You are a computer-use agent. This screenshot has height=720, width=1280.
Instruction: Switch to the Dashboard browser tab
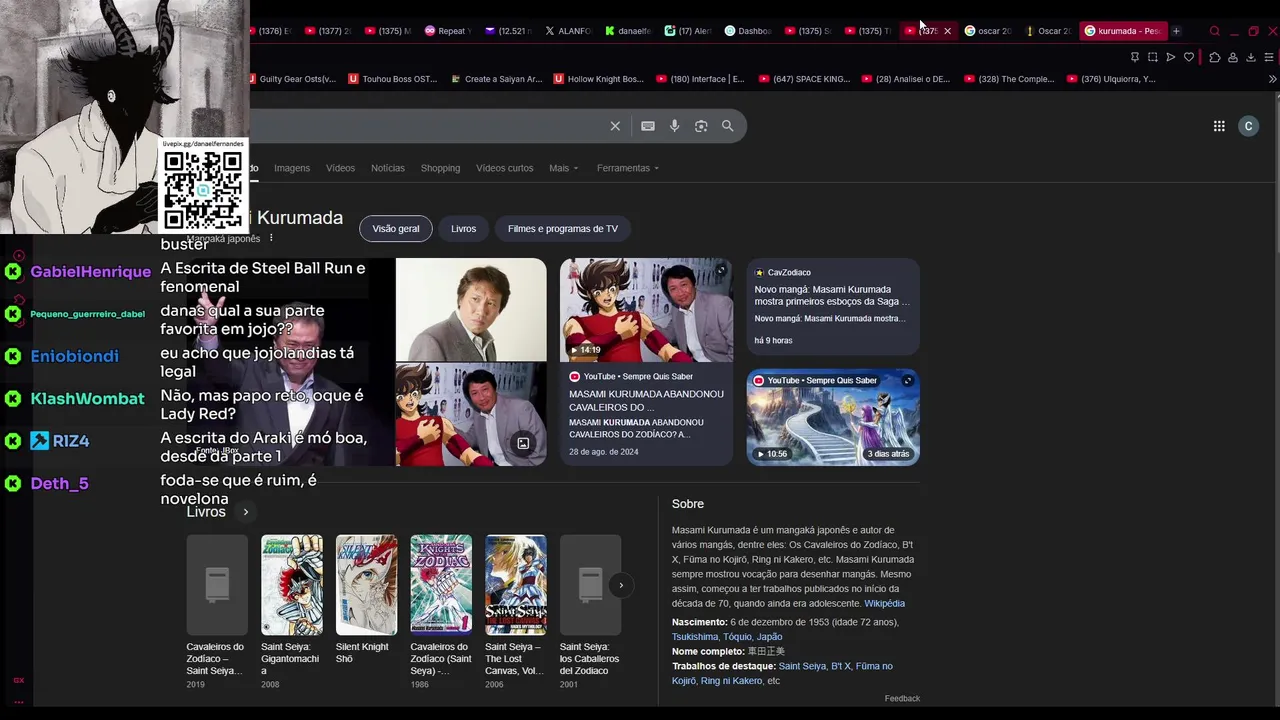pyautogui.click(x=748, y=31)
